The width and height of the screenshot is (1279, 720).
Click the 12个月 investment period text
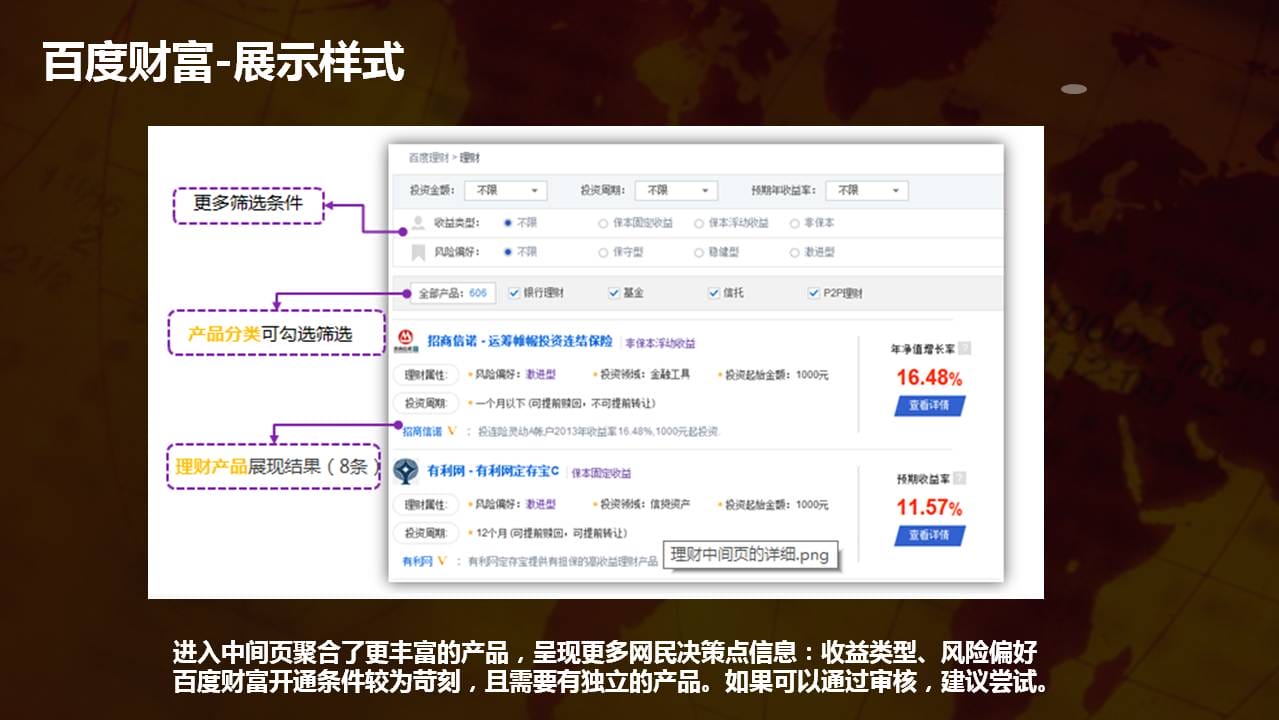click(492, 533)
